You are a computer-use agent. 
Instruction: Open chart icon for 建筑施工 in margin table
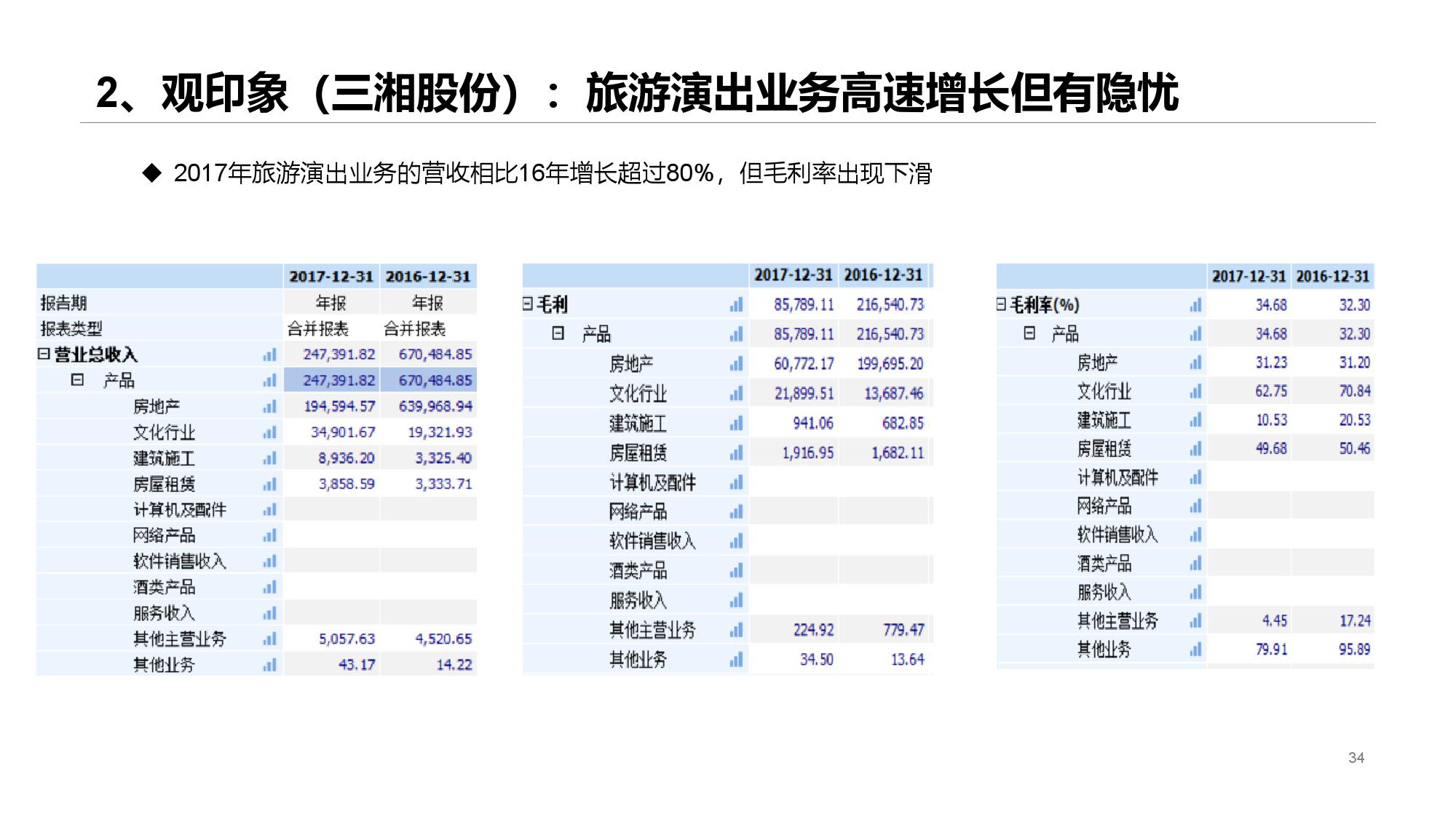point(1195,420)
